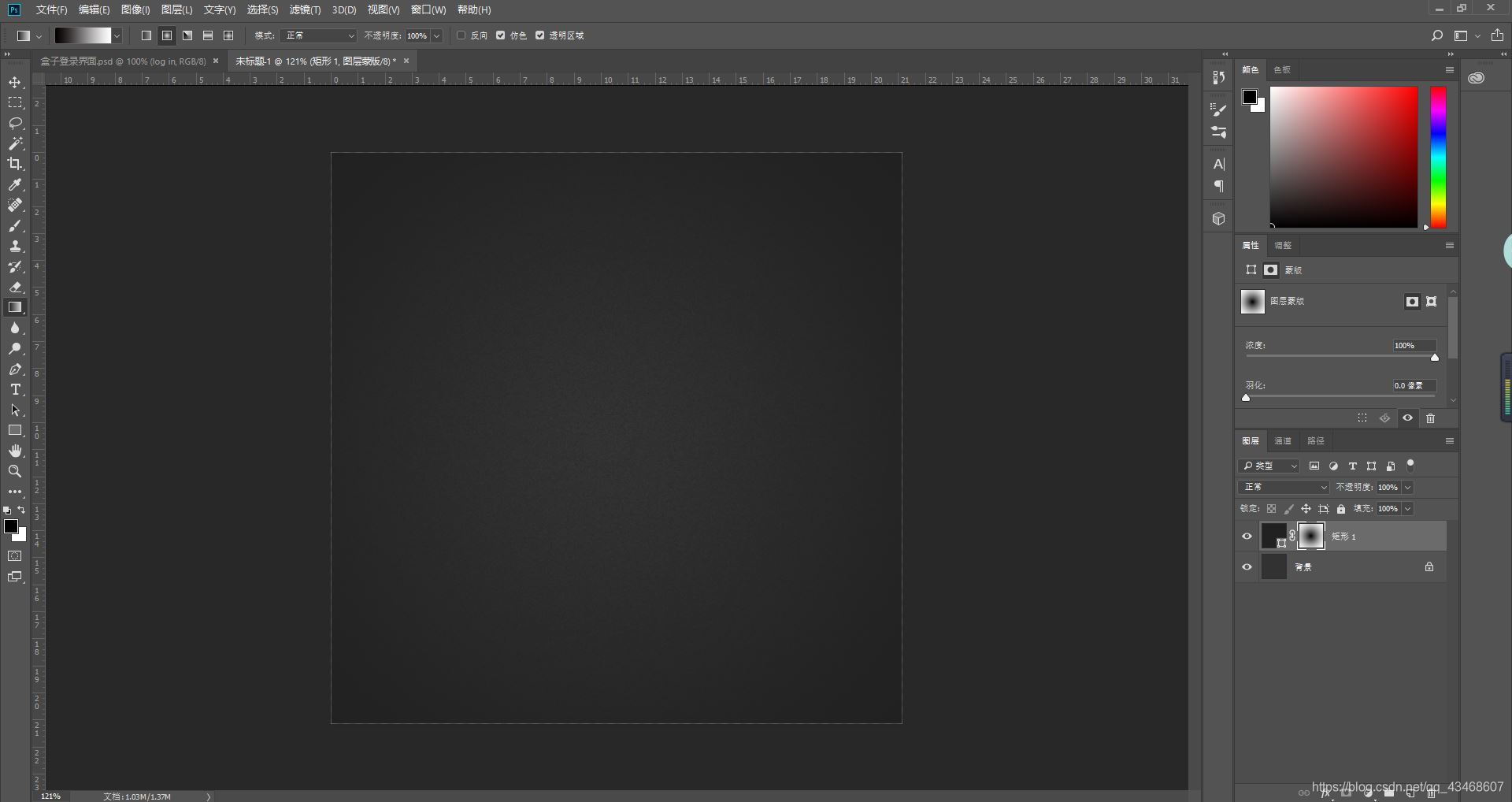Select the Eraser tool
This screenshot has width=1512, height=802.
tap(15, 288)
